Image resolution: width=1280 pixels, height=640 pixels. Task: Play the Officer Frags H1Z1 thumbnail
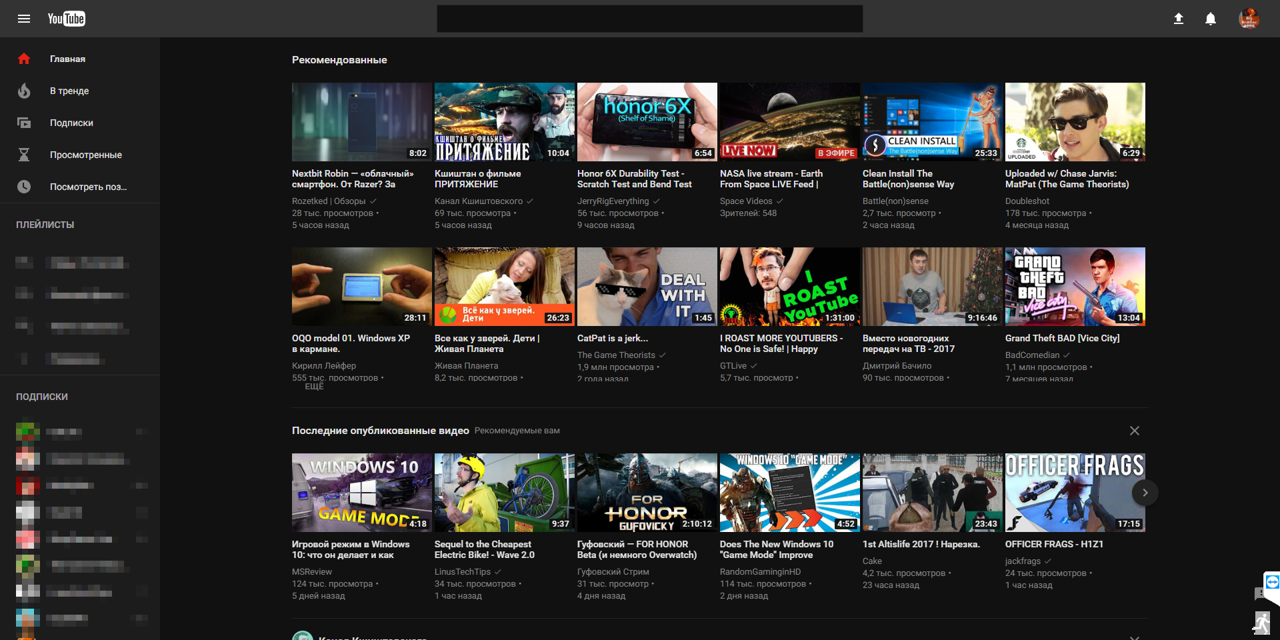click(x=1075, y=492)
